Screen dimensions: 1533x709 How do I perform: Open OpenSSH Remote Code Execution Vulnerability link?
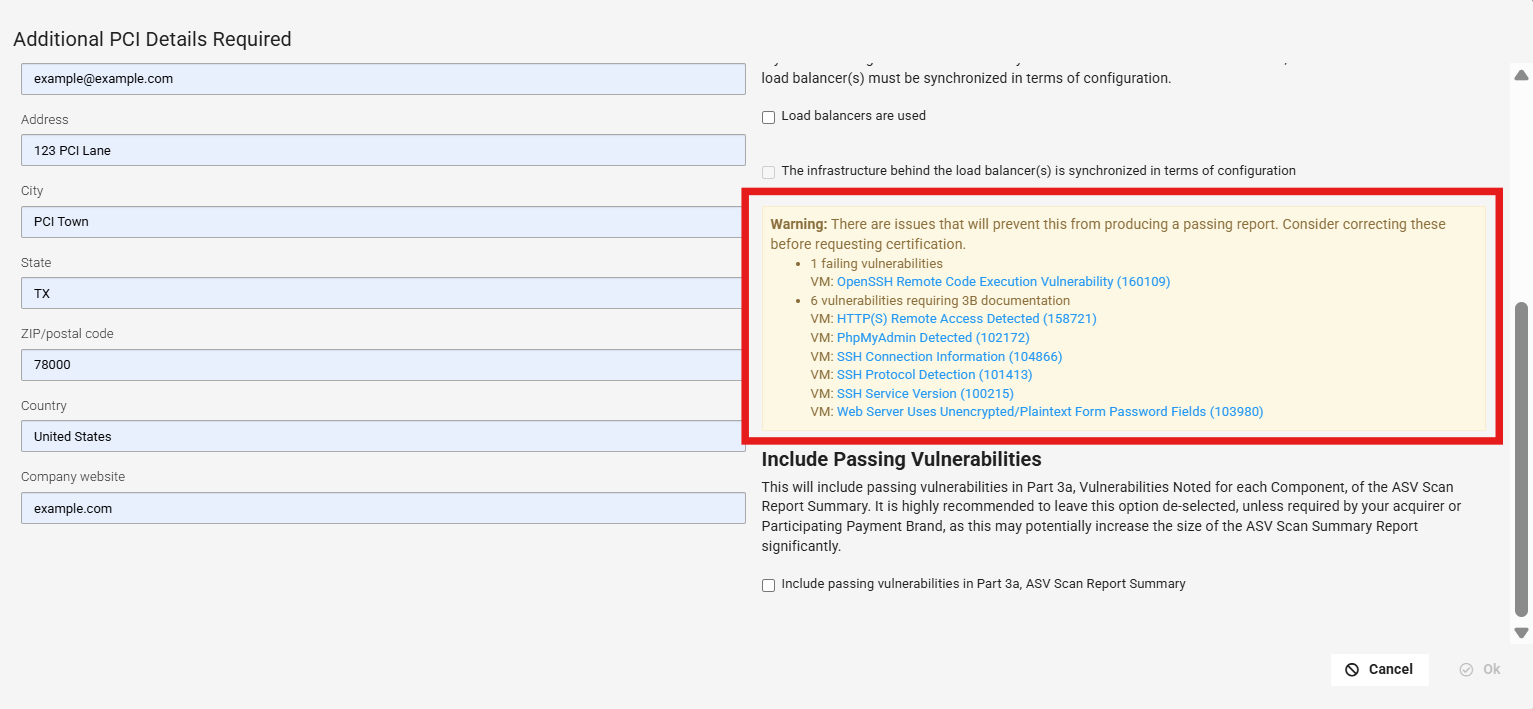point(1003,282)
